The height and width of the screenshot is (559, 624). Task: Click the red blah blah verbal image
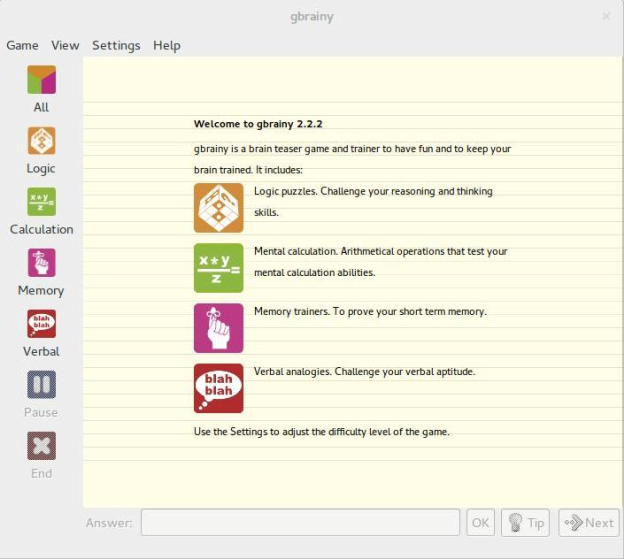pyautogui.click(x=218, y=388)
